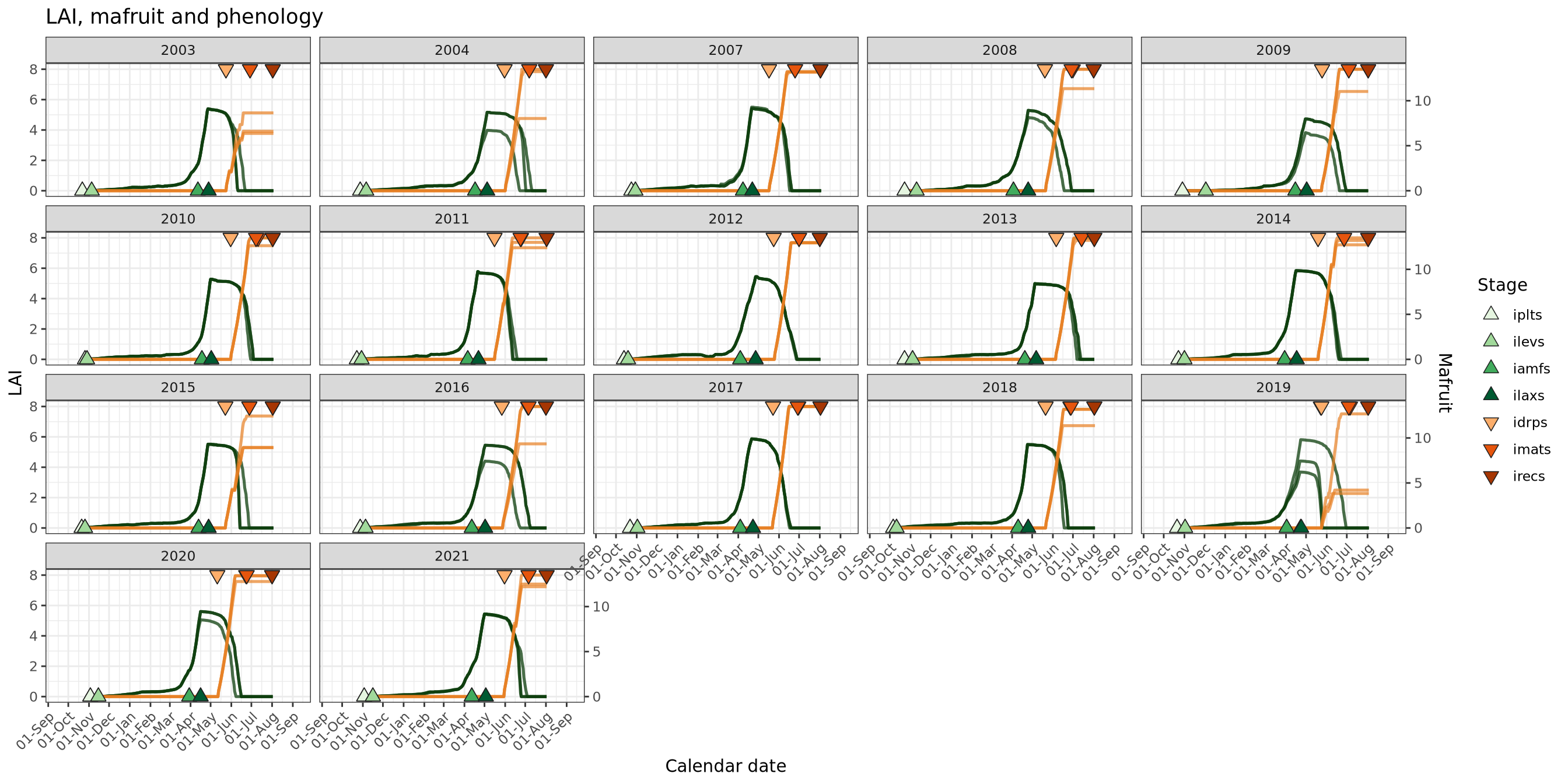This screenshot has width=1568, height=784.
Task: Click the imats legend inverted triangle
Action: (x=1490, y=450)
